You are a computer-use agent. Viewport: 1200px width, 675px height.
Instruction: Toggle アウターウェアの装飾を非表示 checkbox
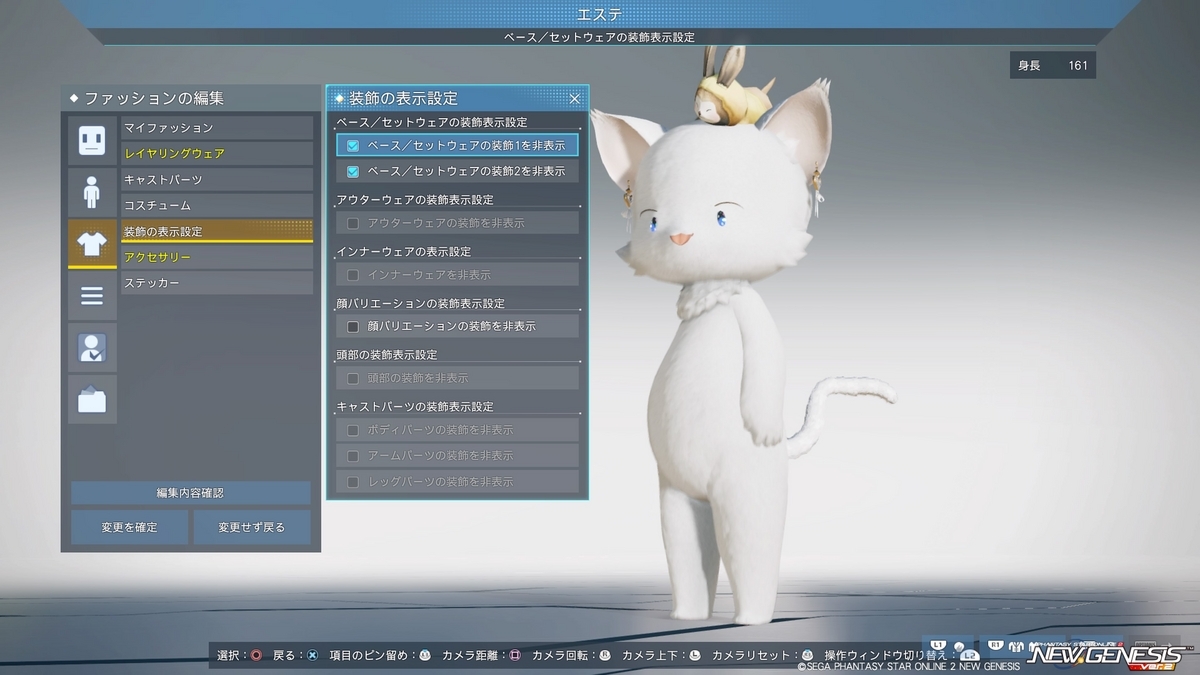pyautogui.click(x=352, y=223)
